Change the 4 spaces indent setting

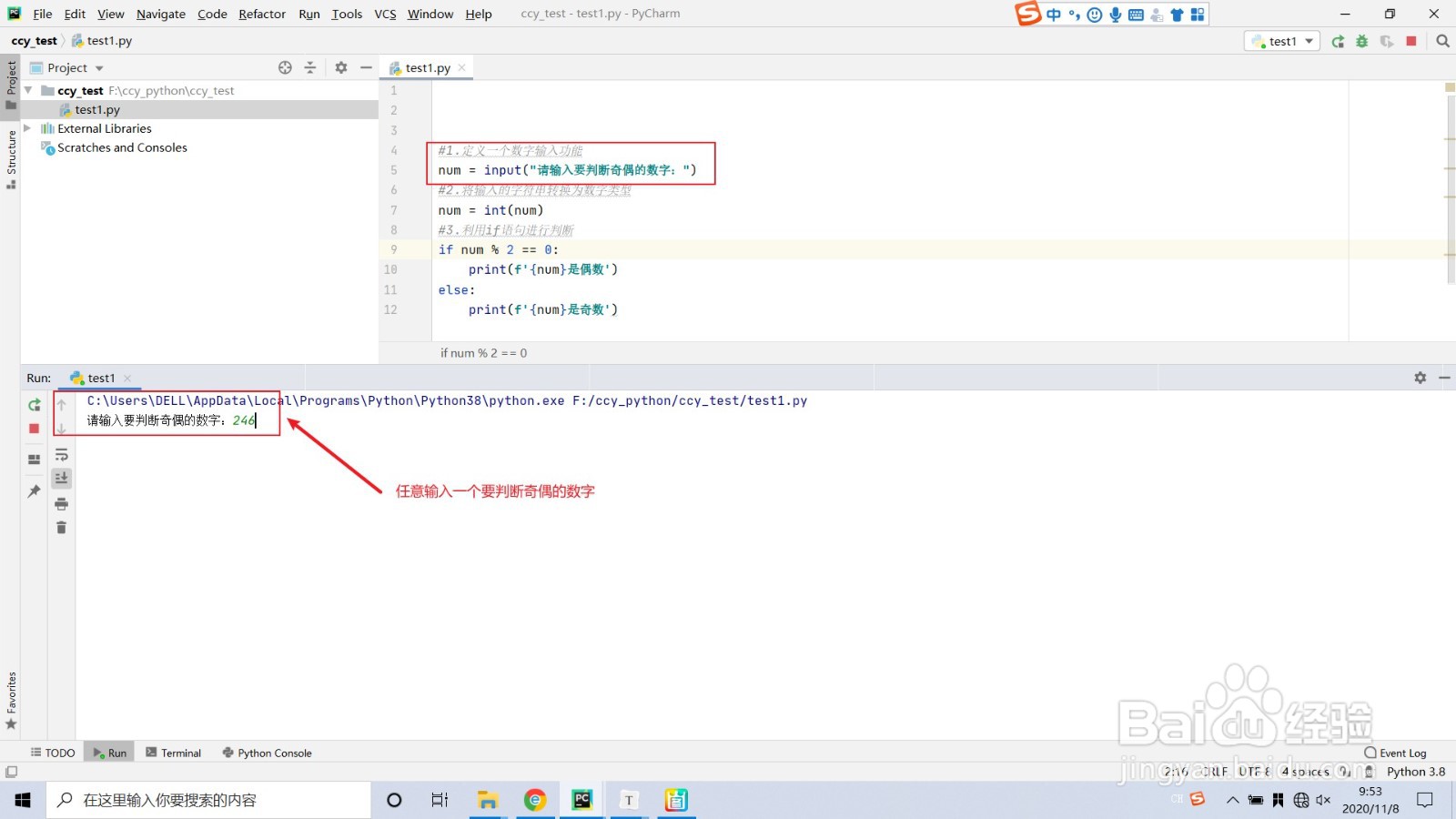click(x=1306, y=772)
